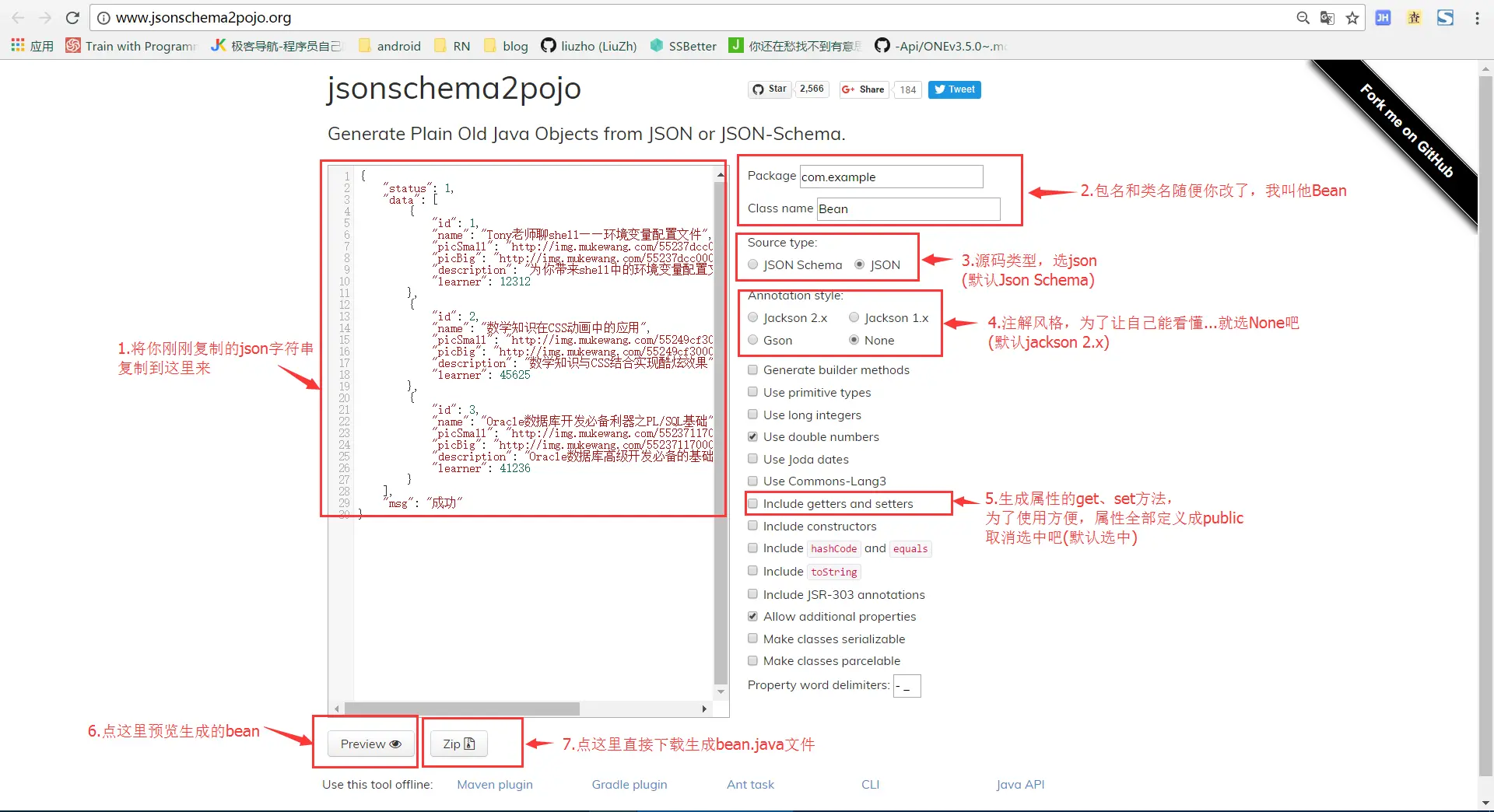The image size is (1494, 812).
Task: Open Train with Programmers bookmark
Action: (132, 46)
